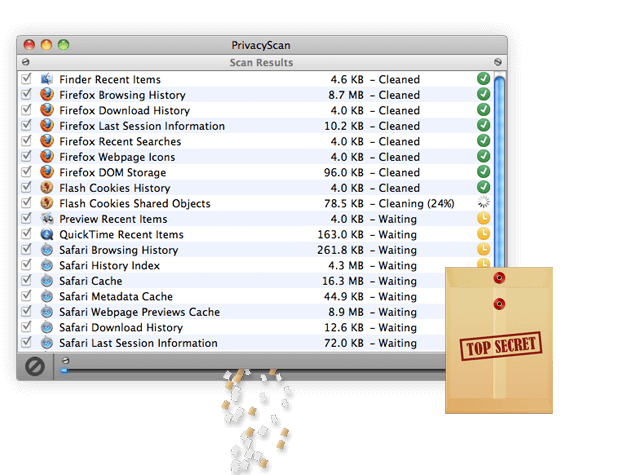This screenshot has width=639, height=475.
Task: Uncheck the QuickTime Recent Items checkbox
Action: pyautogui.click(x=26, y=233)
